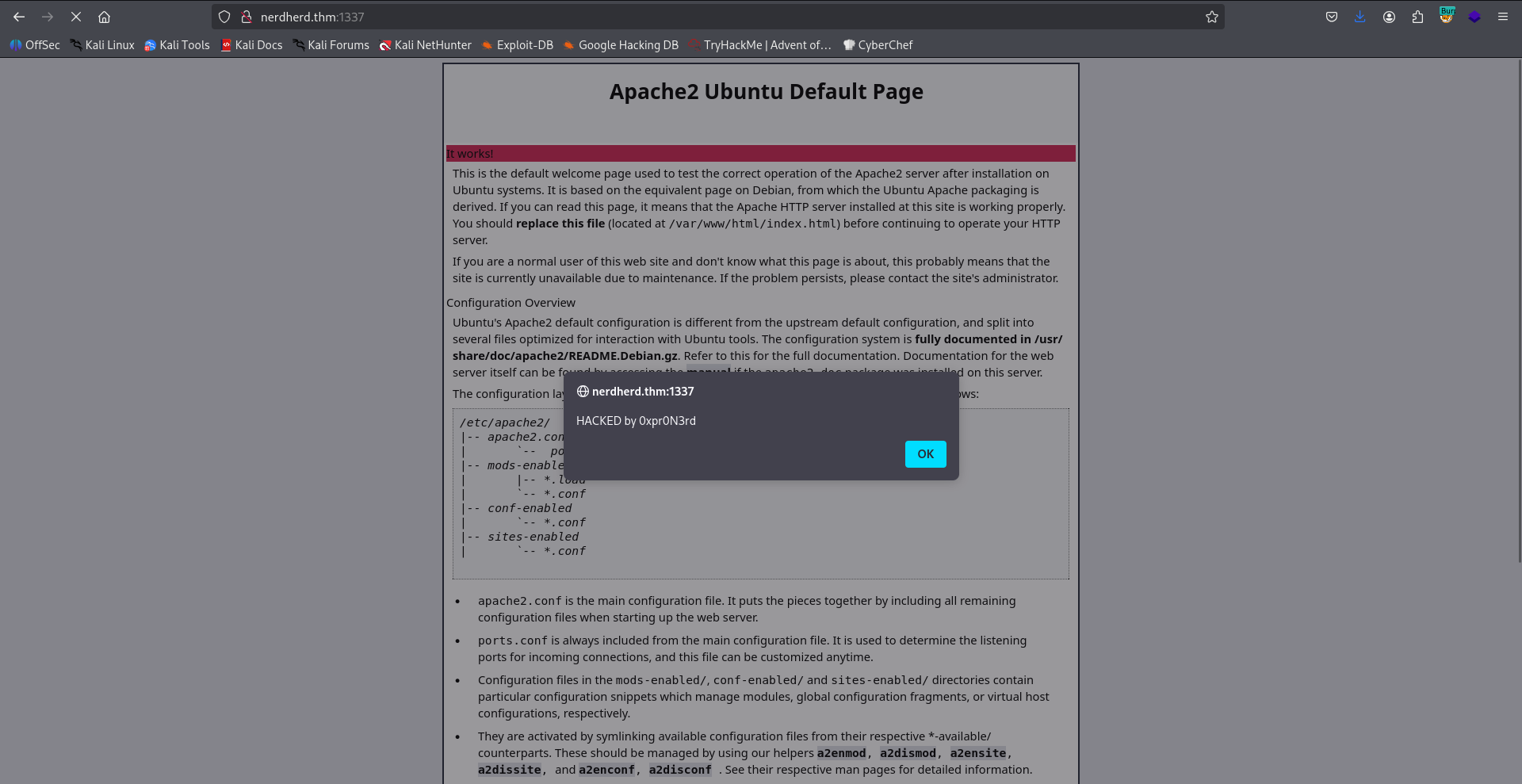Stop loading the page
Screen dimensions: 1522x784
[x=76, y=17]
